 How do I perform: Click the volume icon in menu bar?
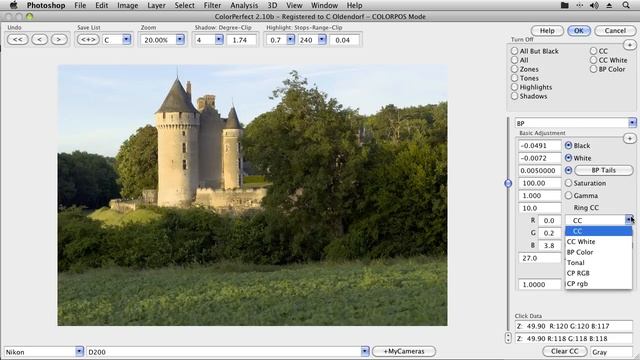point(594,5)
